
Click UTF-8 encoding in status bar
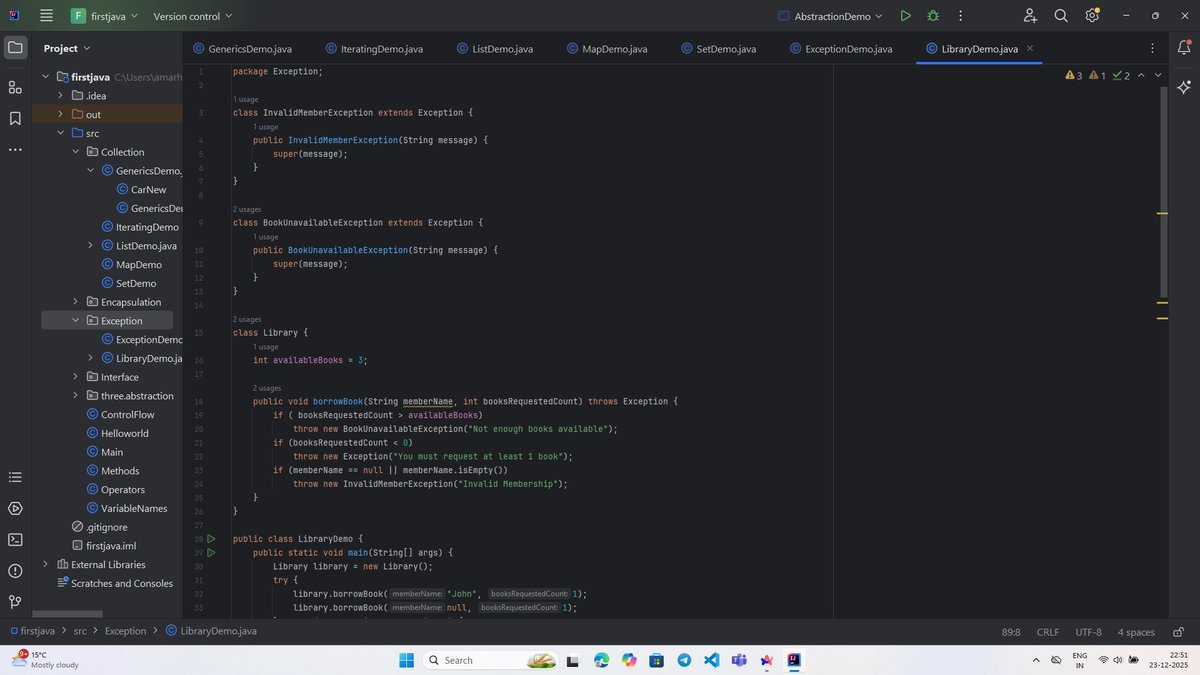[x=1089, y=632]
